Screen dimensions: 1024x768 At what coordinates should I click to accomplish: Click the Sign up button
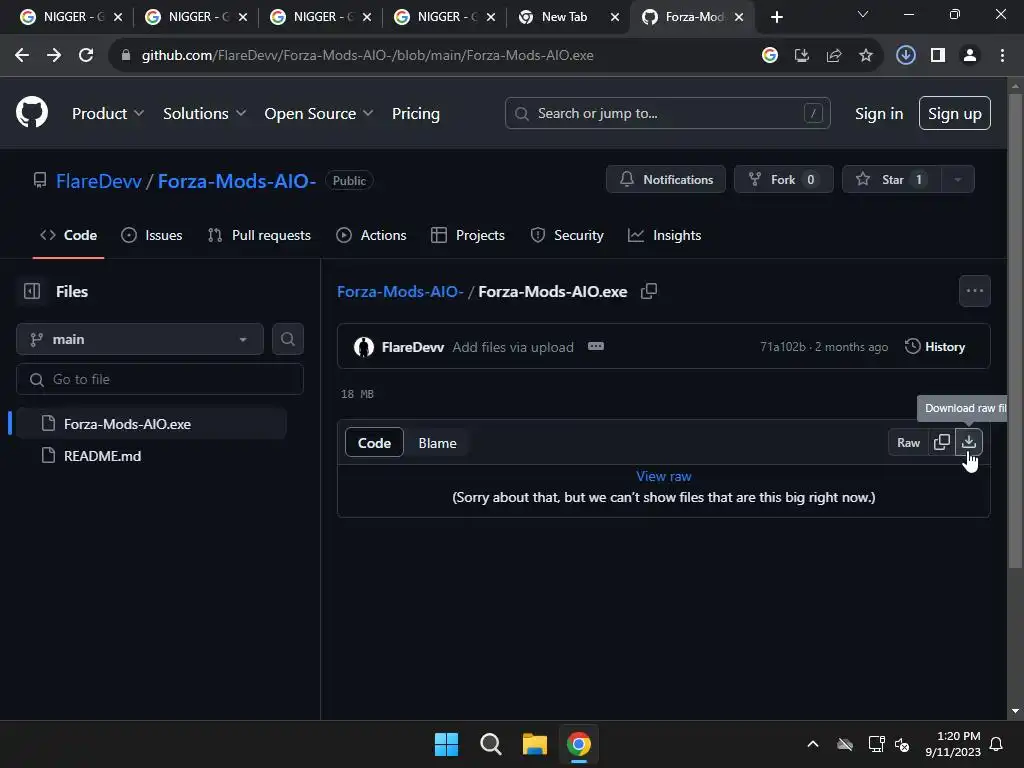pyautogui.click(x=954, y=114)
